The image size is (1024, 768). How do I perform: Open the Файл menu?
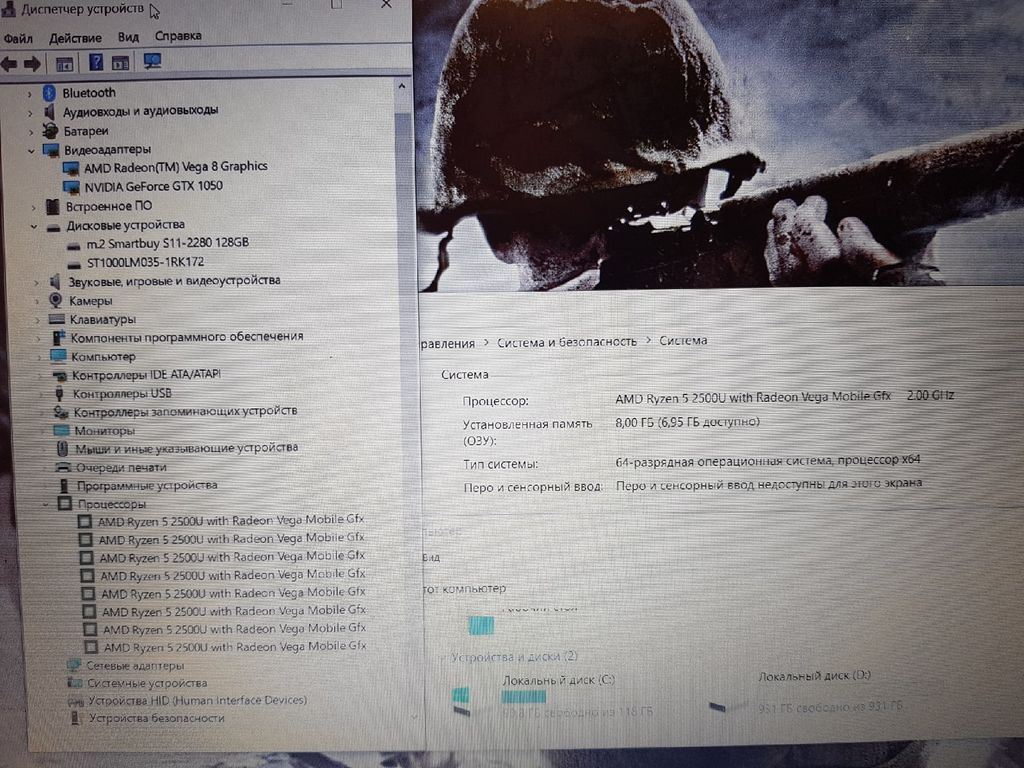(x=18, y=37)
